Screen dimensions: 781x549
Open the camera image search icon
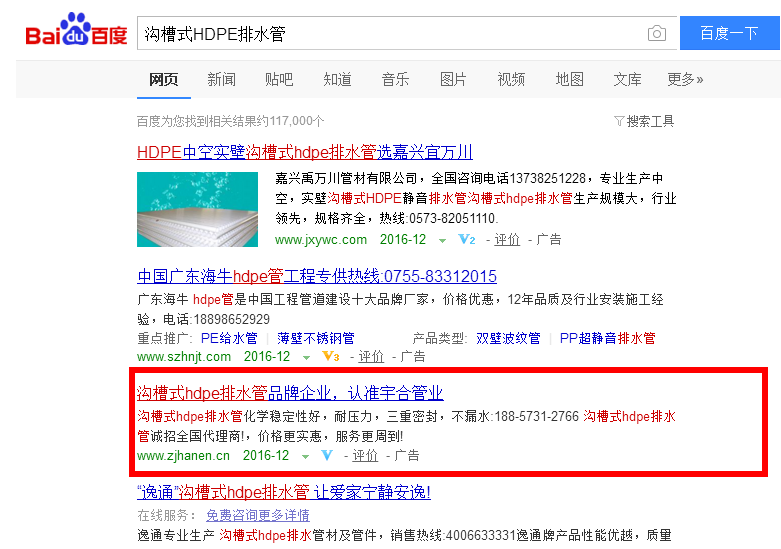pos(656,33)
